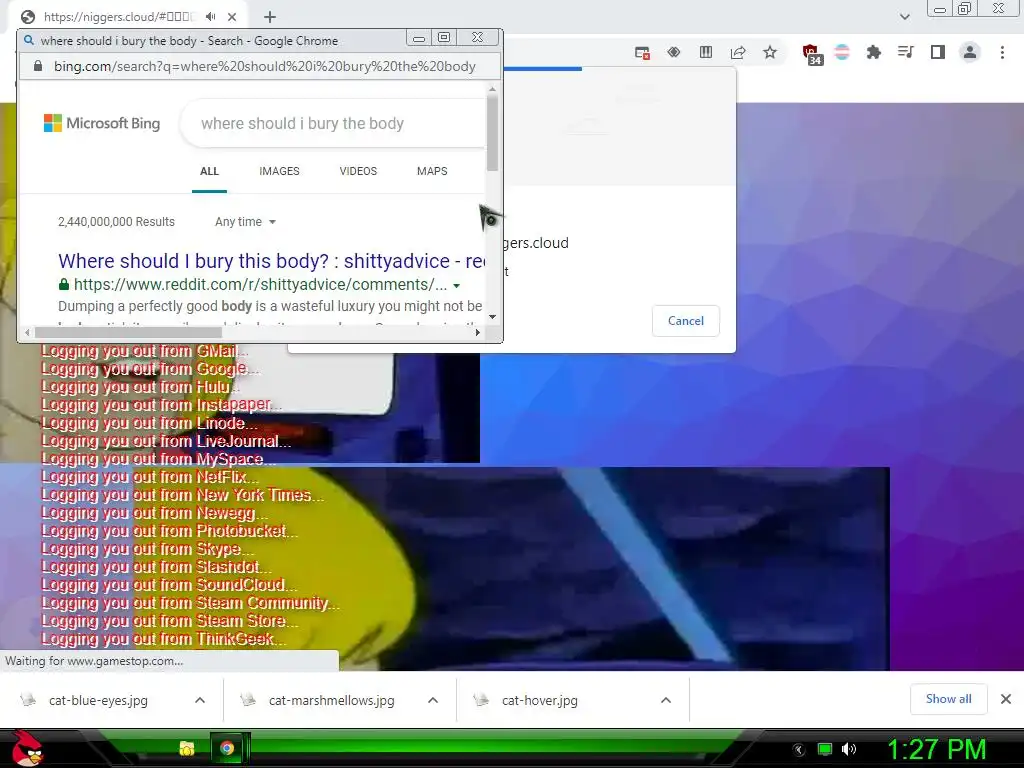Select the ALL tab in Bing results
Viewport: 1024px width, 768px height.
click(209, 171)
